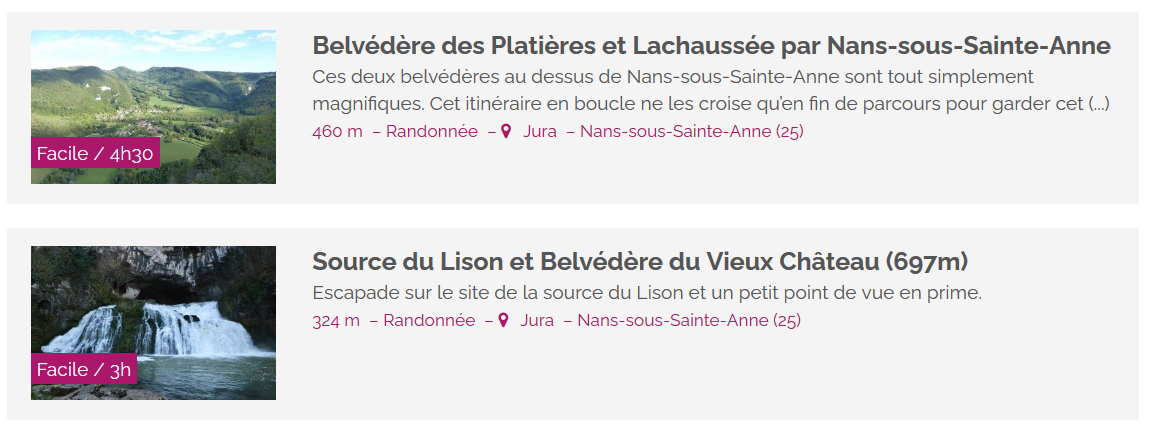The image size is (1154, 434).
Task: Open Nans-sous-Sainte-Anne (25) in second card
Action: pyautogui.click(x=689, y=321)
